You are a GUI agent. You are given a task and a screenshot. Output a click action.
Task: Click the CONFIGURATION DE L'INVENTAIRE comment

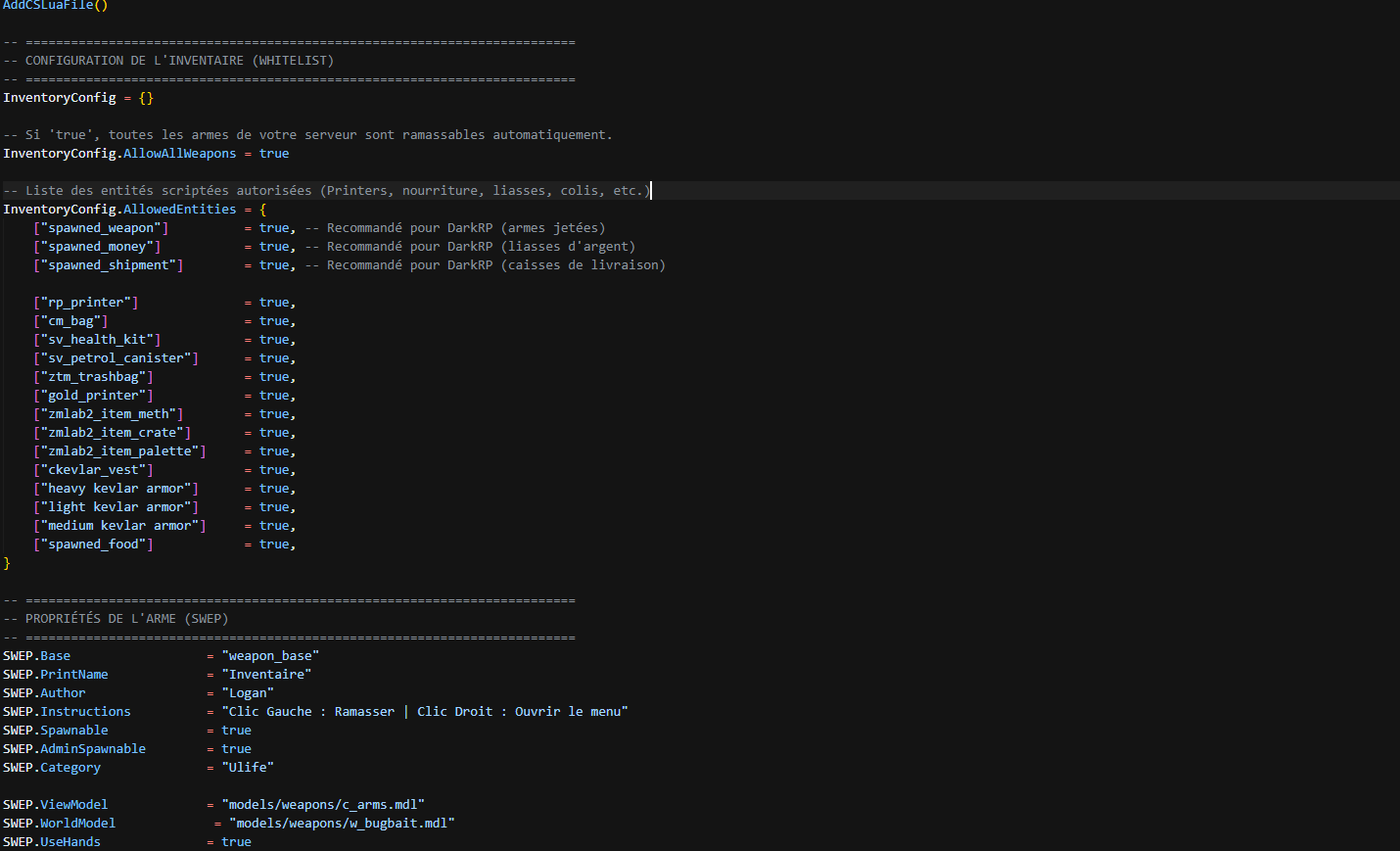click(x=168, y=61)
